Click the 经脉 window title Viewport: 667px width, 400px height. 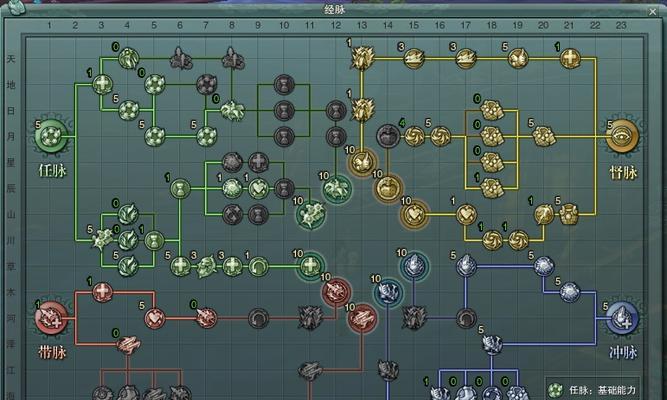coord(334,9)
